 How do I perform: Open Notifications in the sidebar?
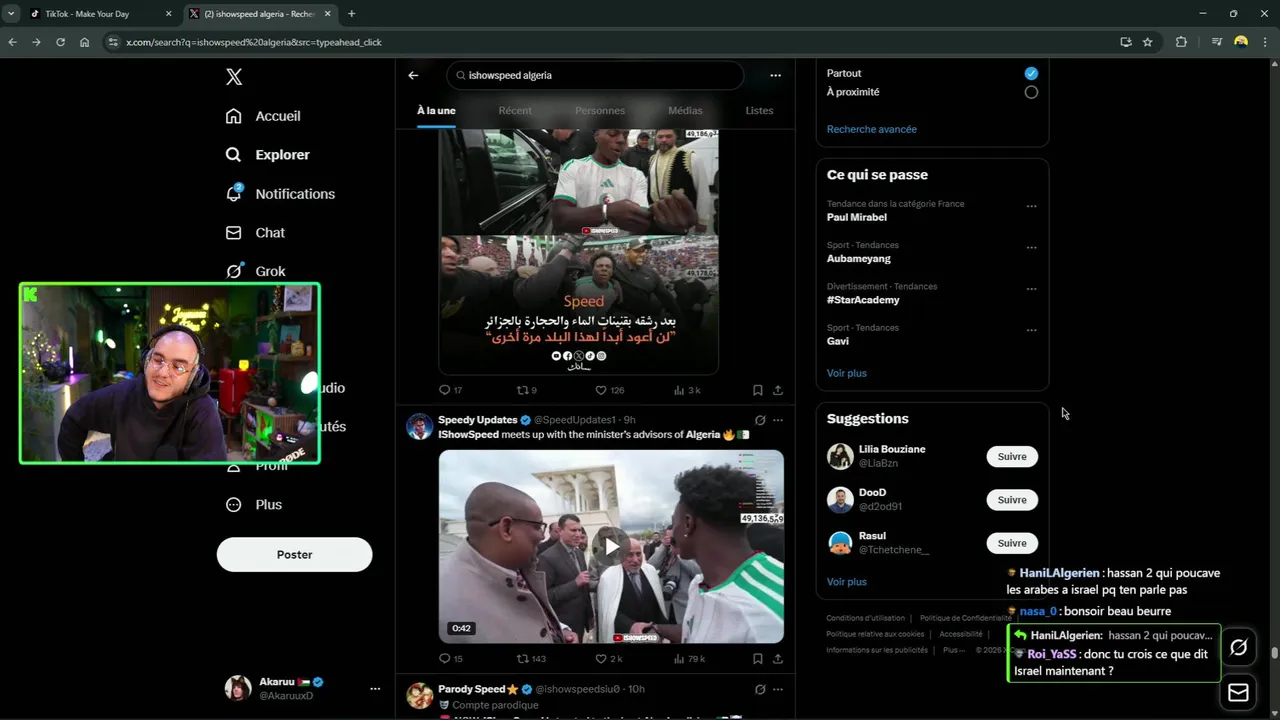pyautogui.click(x=280, y=194)
